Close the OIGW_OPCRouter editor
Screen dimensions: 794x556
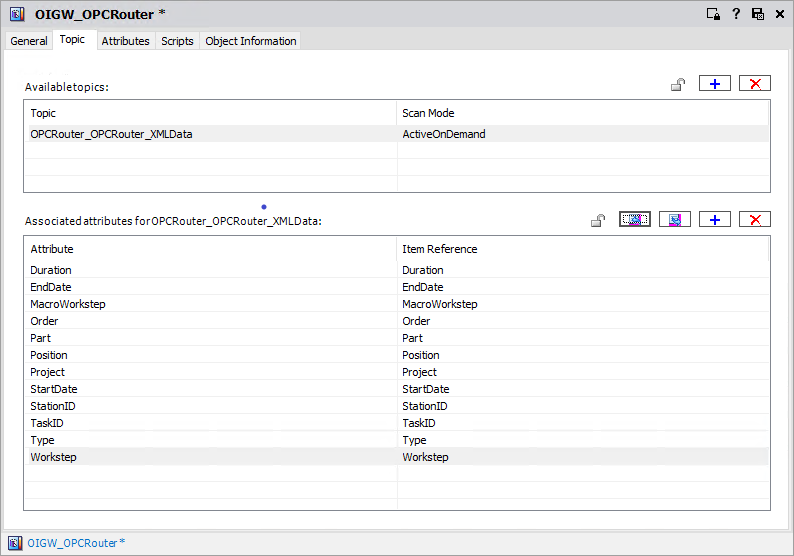[x=780, y=14]
